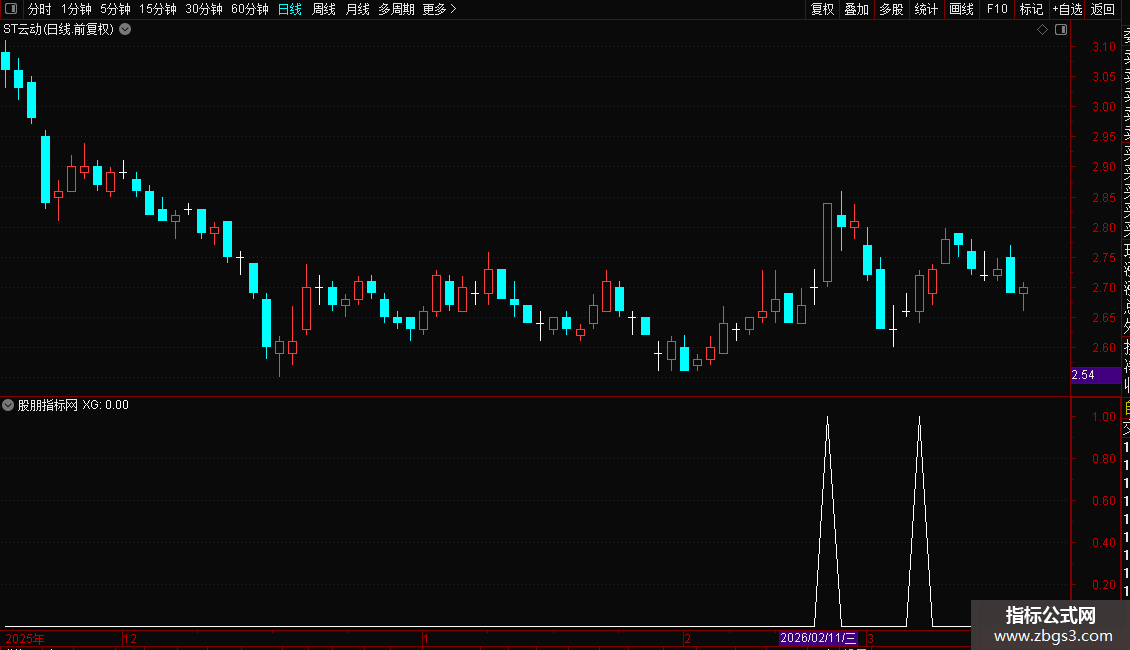Open F10 company information
Viewport: 1130px width, 650px height.
coord(997,9)
